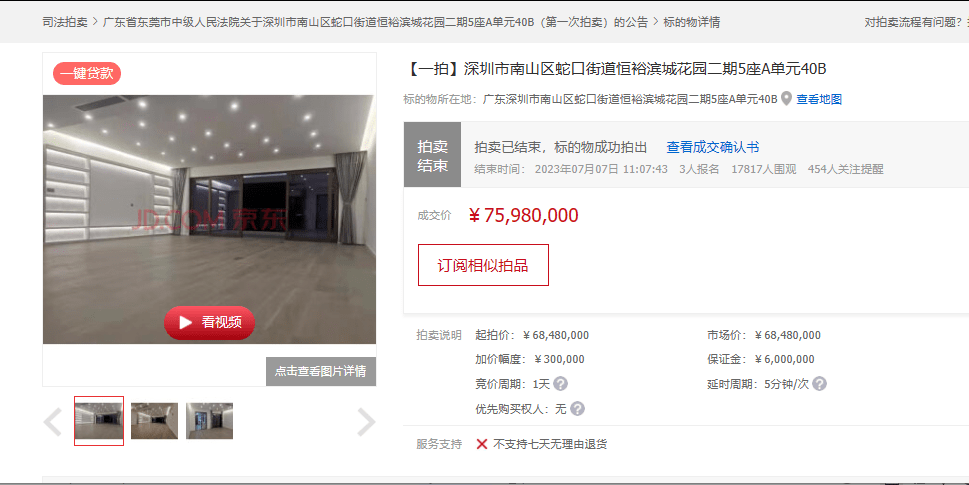Open the court announcement breadcrumb link
Image resolution: width=969 pixels, height=485 pixels.
coord(375,22)
